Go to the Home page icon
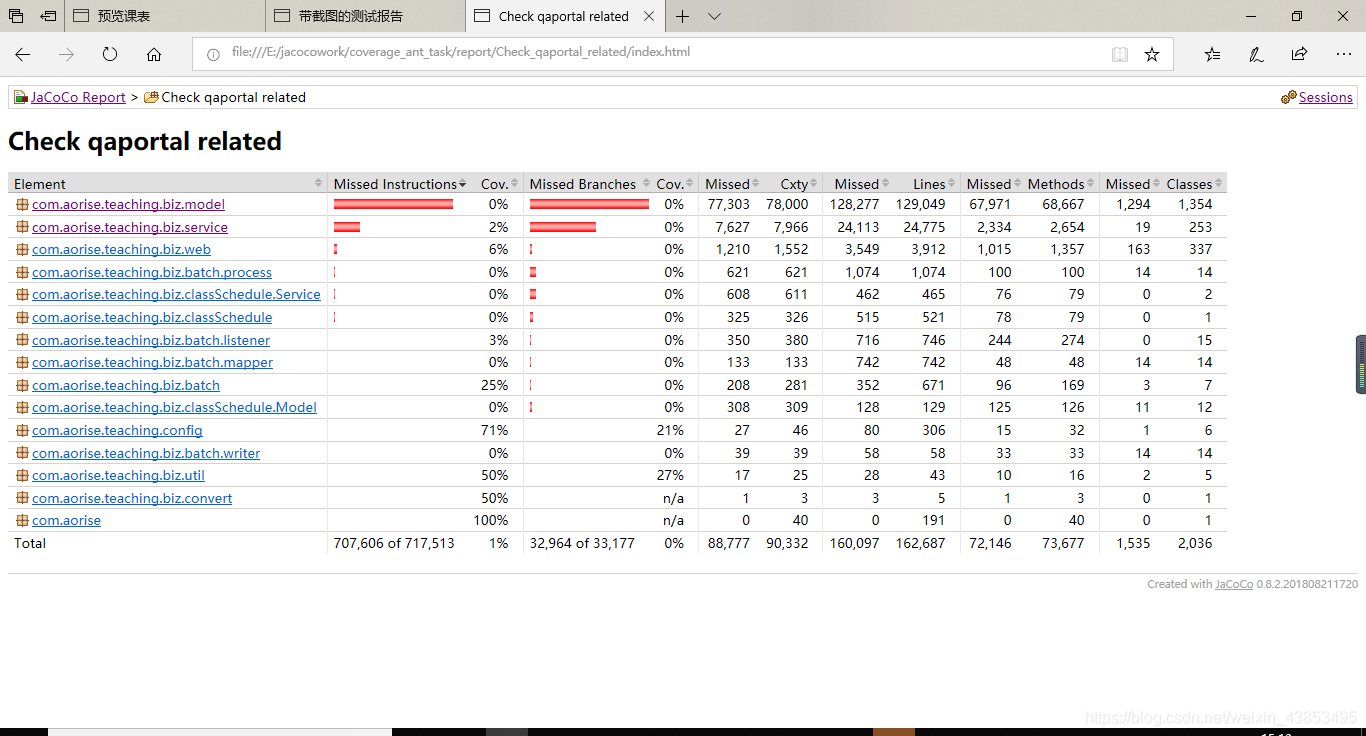The width and height of the screenshot is (1366, 736). 154,54
